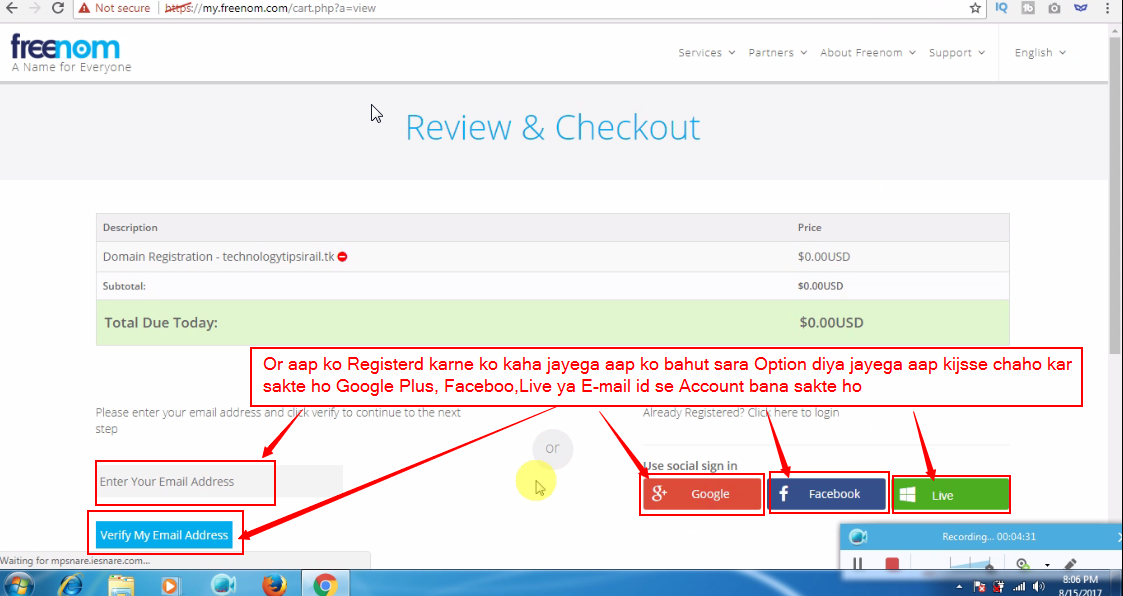Click the recorder webcam icon
The width and height of the screenshot is (1123, 596).
(1022, 564)
